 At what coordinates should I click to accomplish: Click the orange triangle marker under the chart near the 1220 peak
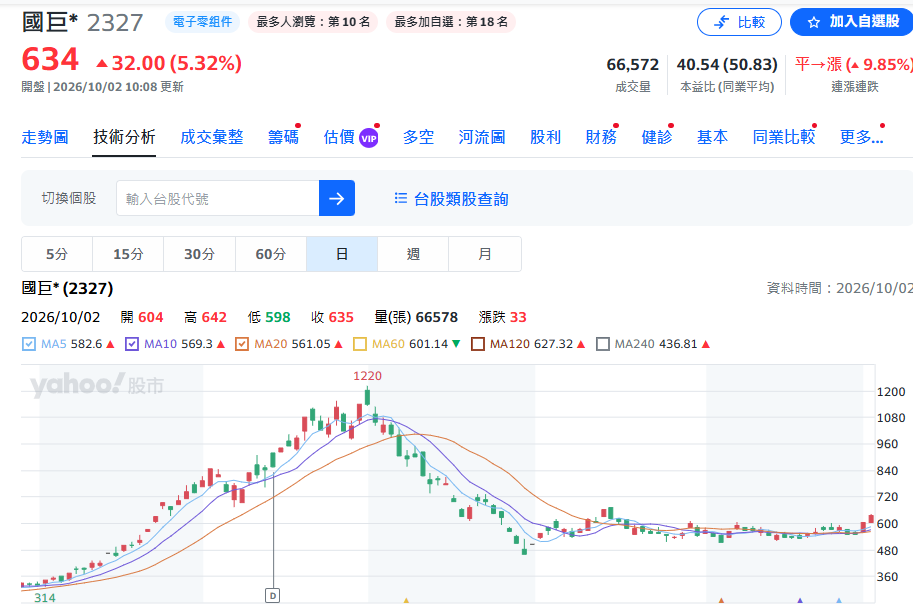click(406, 600)
